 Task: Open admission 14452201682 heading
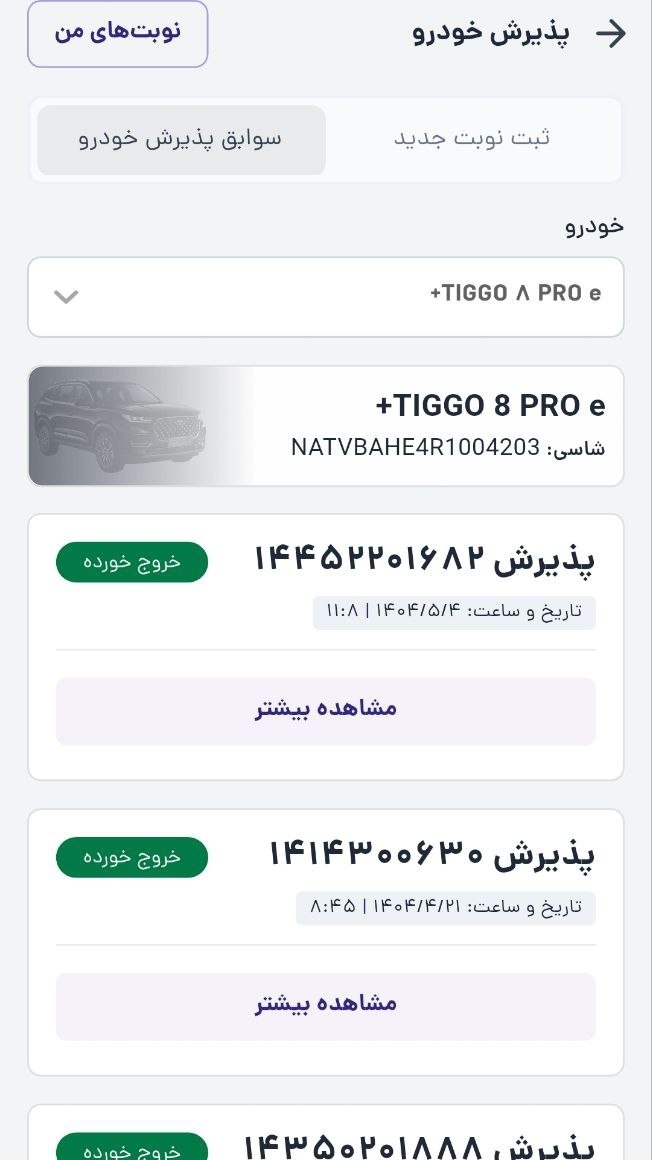pos(424,558)
